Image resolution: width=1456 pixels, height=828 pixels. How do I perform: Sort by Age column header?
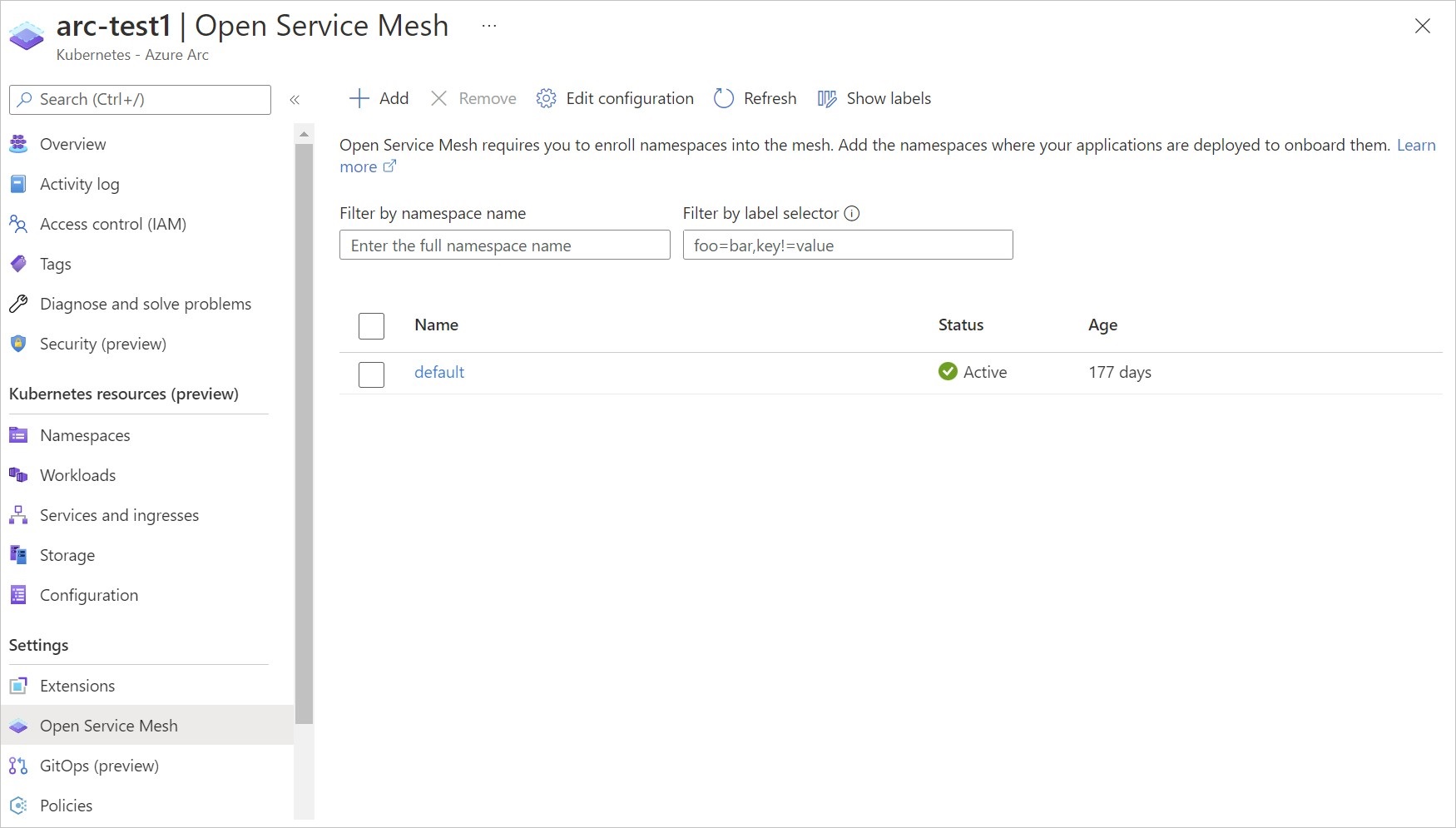pos(1102,325)
